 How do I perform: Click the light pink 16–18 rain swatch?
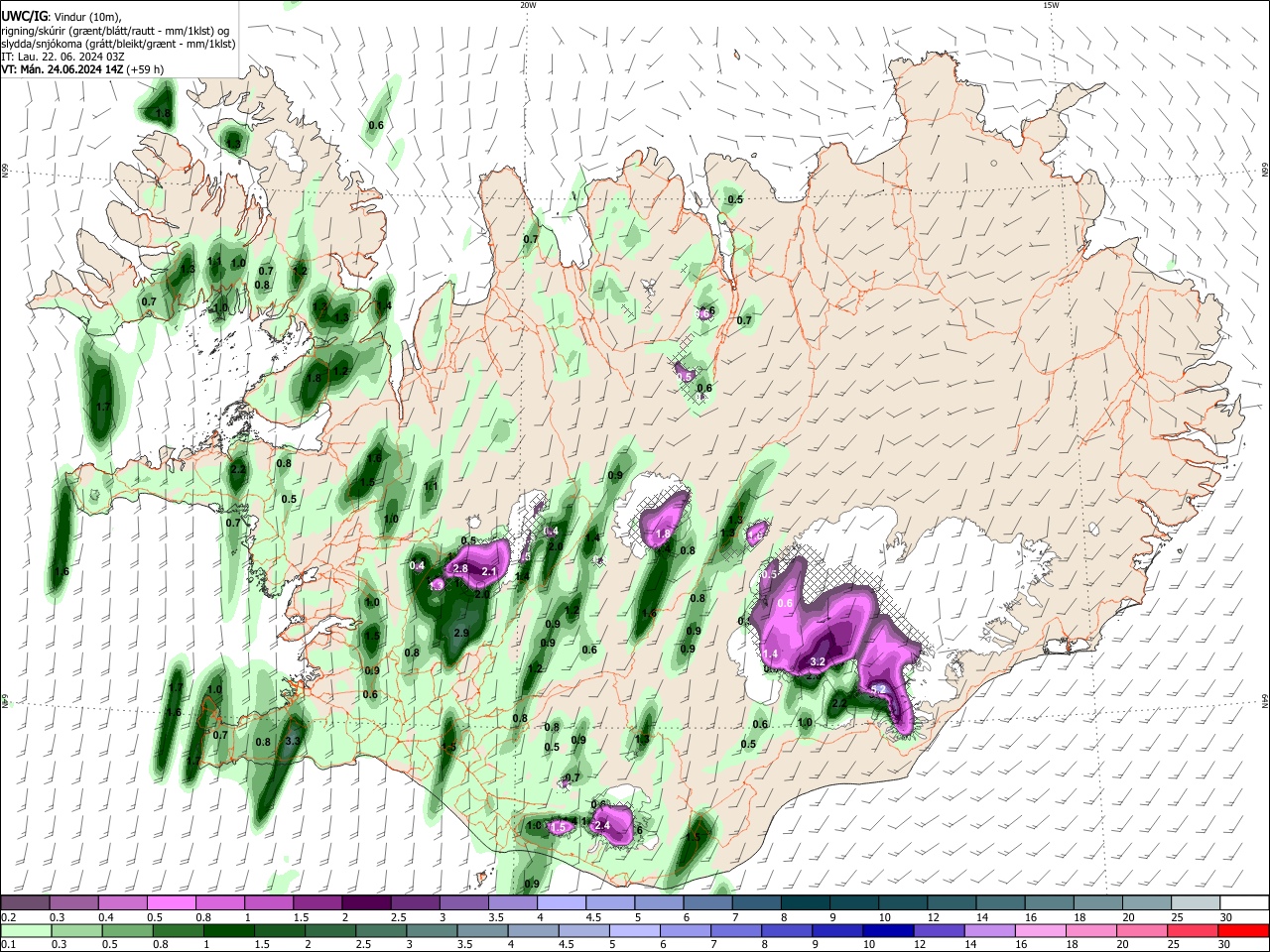pos(1042,931)
